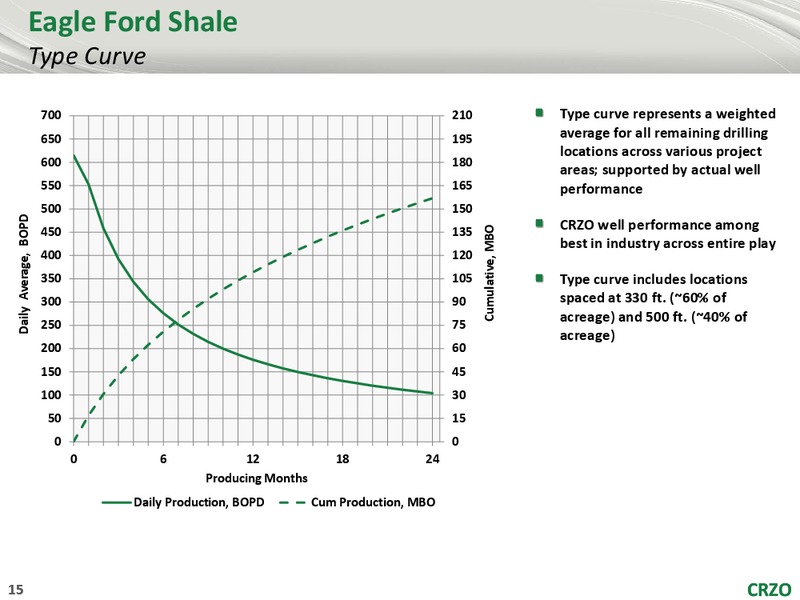Click 'acreage) and 500 ft. (~40% of'

click(x=653, y=317)
